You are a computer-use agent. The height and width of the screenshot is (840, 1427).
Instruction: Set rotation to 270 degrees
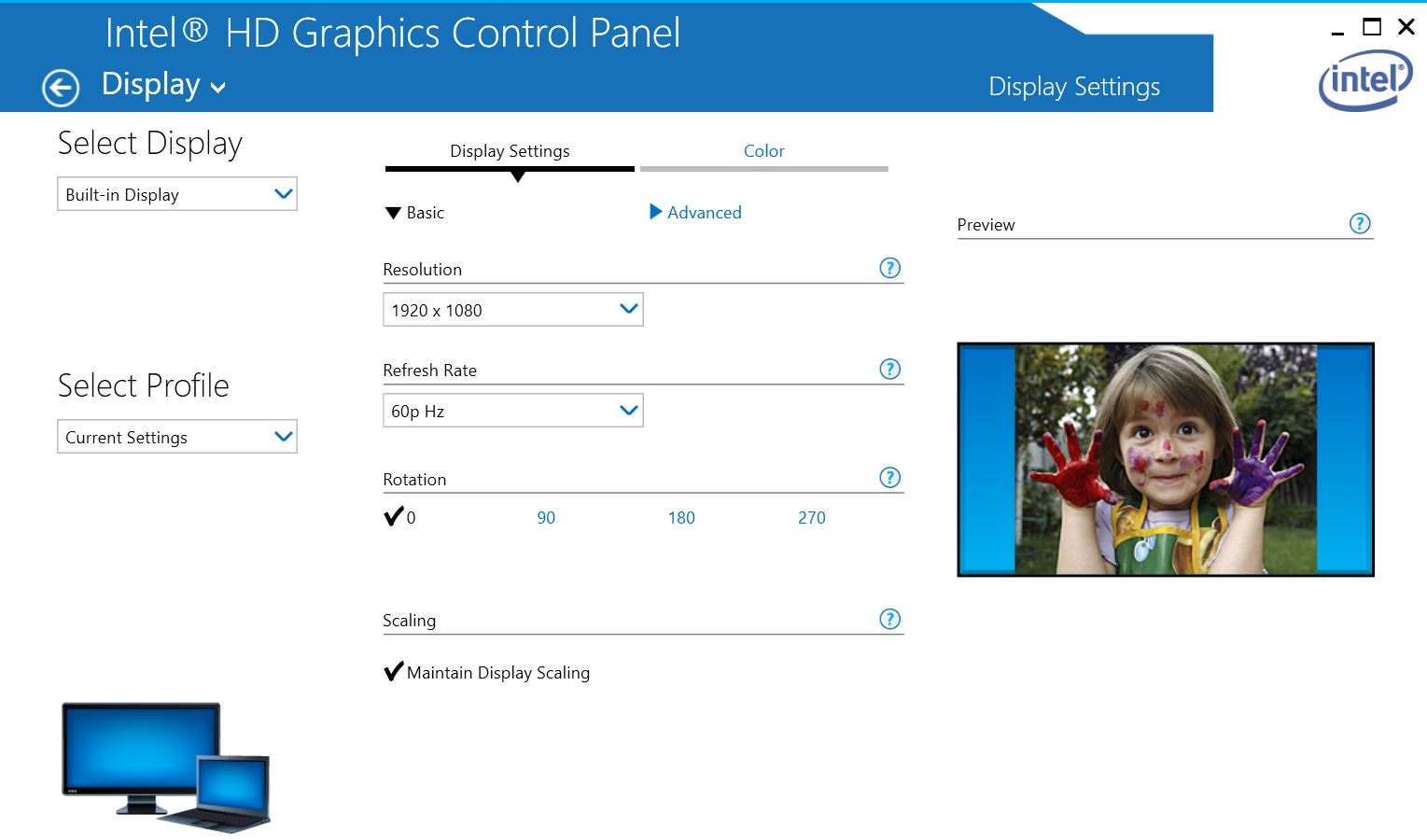[x=812, y=518]
